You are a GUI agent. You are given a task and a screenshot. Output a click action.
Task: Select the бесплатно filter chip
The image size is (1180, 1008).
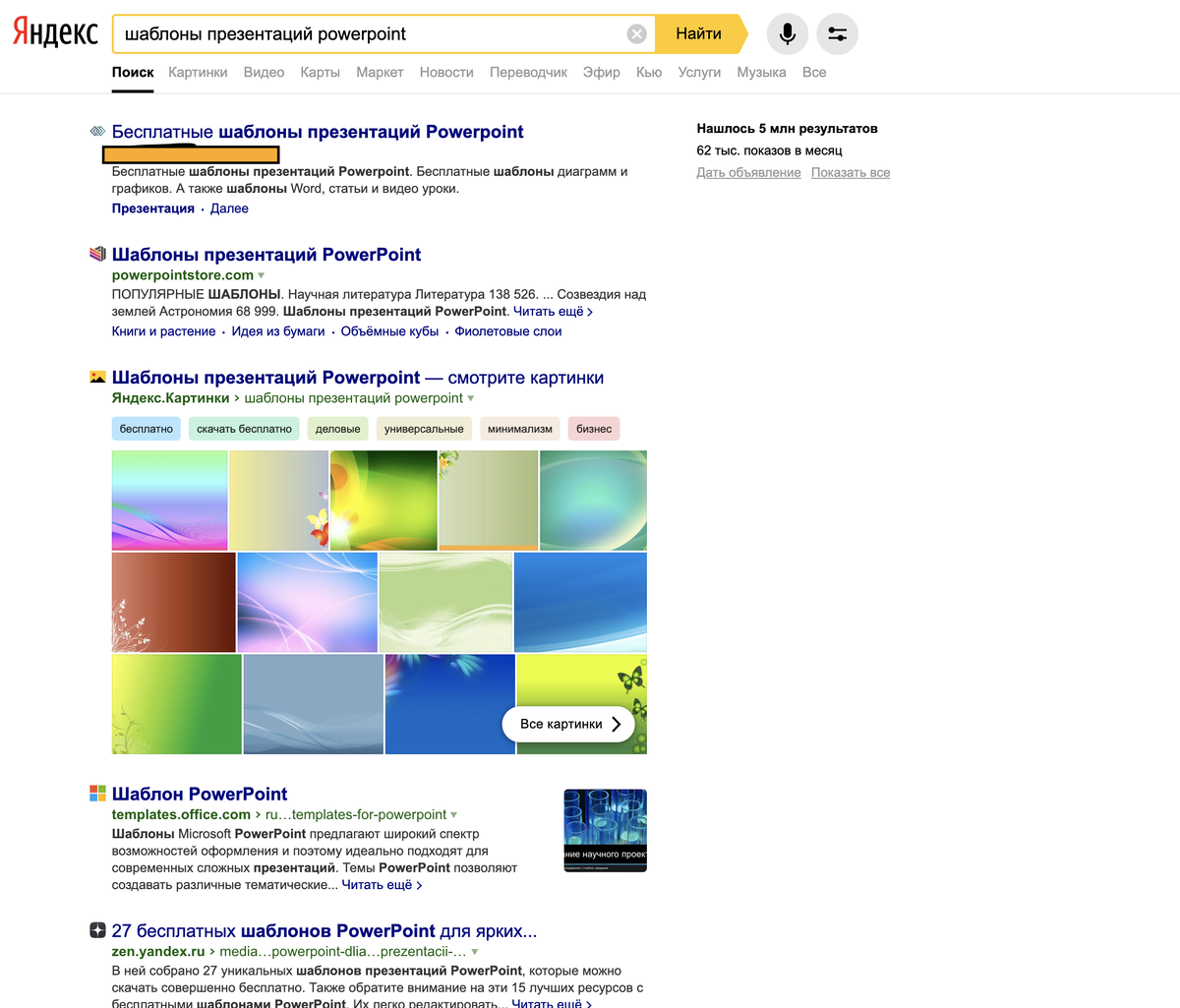147,429
